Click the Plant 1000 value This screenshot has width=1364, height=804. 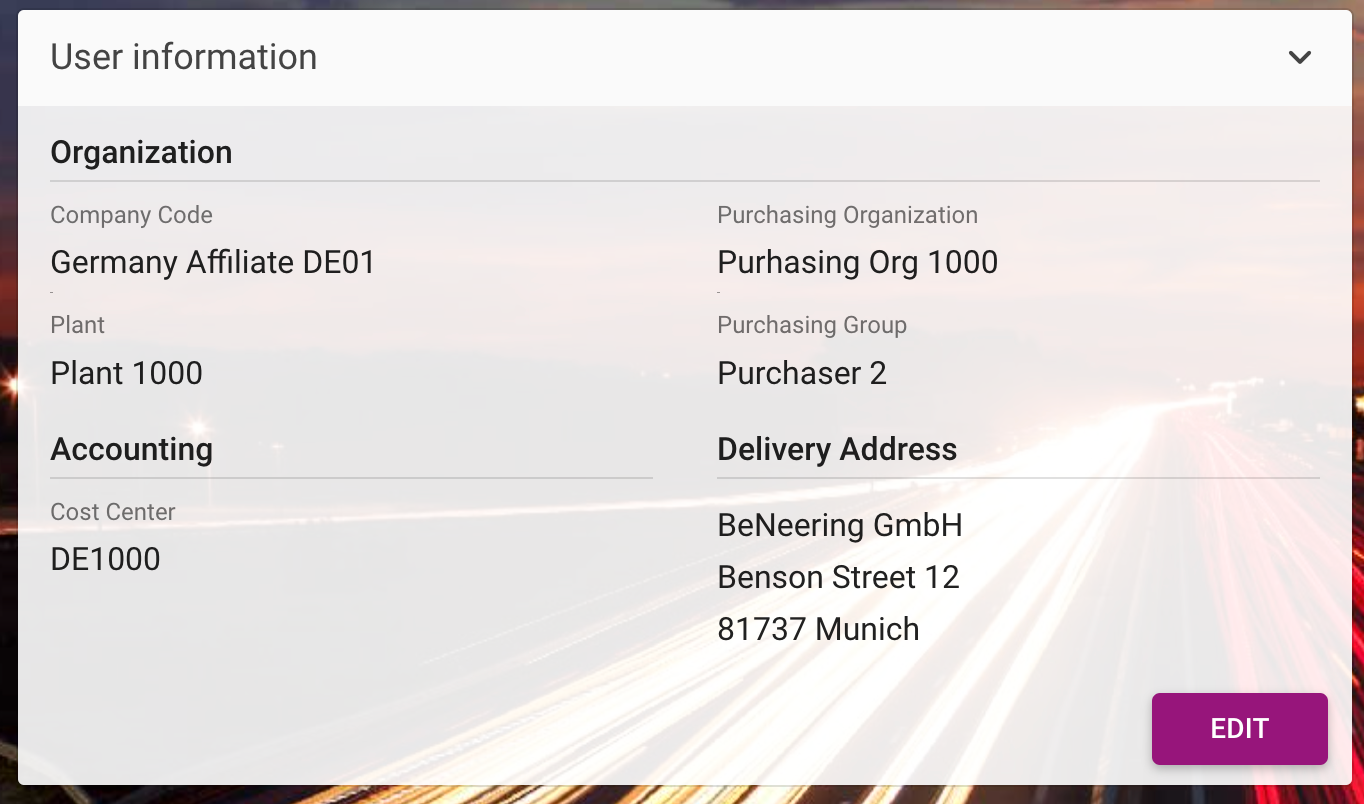(x=126, y=373)
